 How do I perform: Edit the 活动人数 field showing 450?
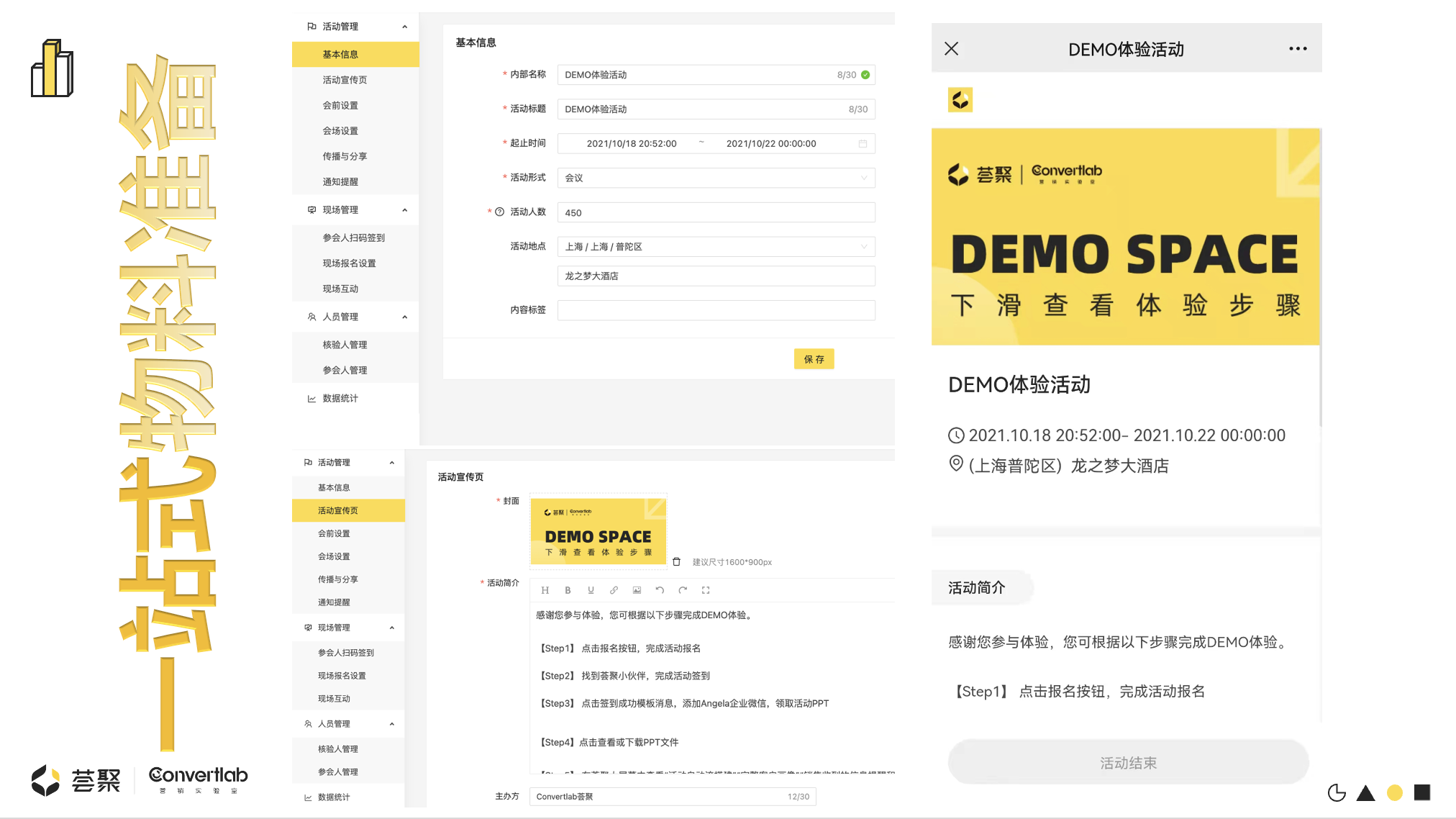716,212
